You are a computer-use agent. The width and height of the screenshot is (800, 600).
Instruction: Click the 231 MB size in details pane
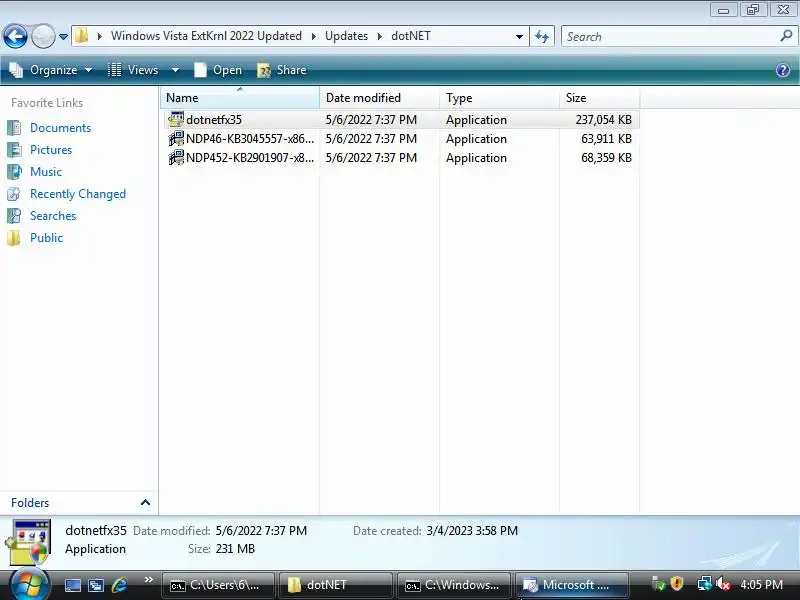(x=235, y=548)
